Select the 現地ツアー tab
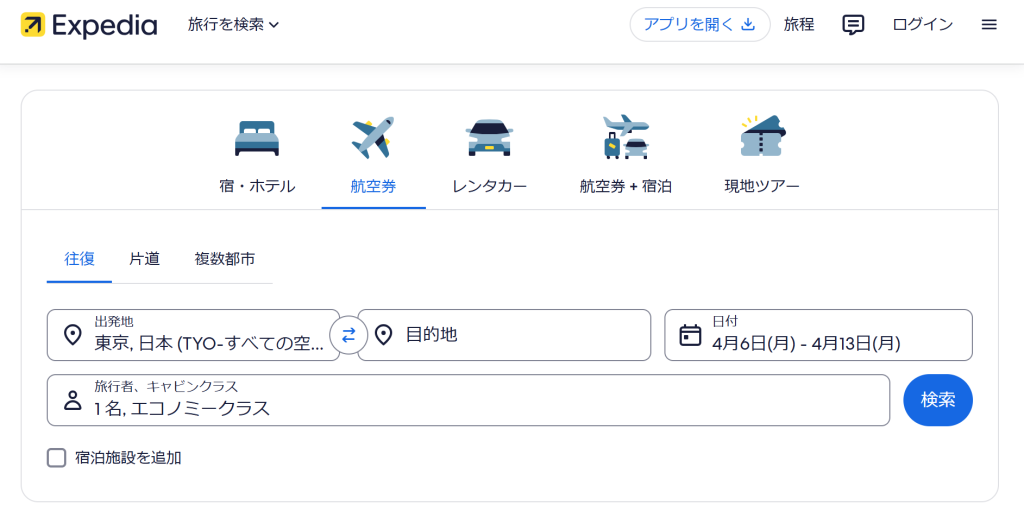 click(761, 157)
